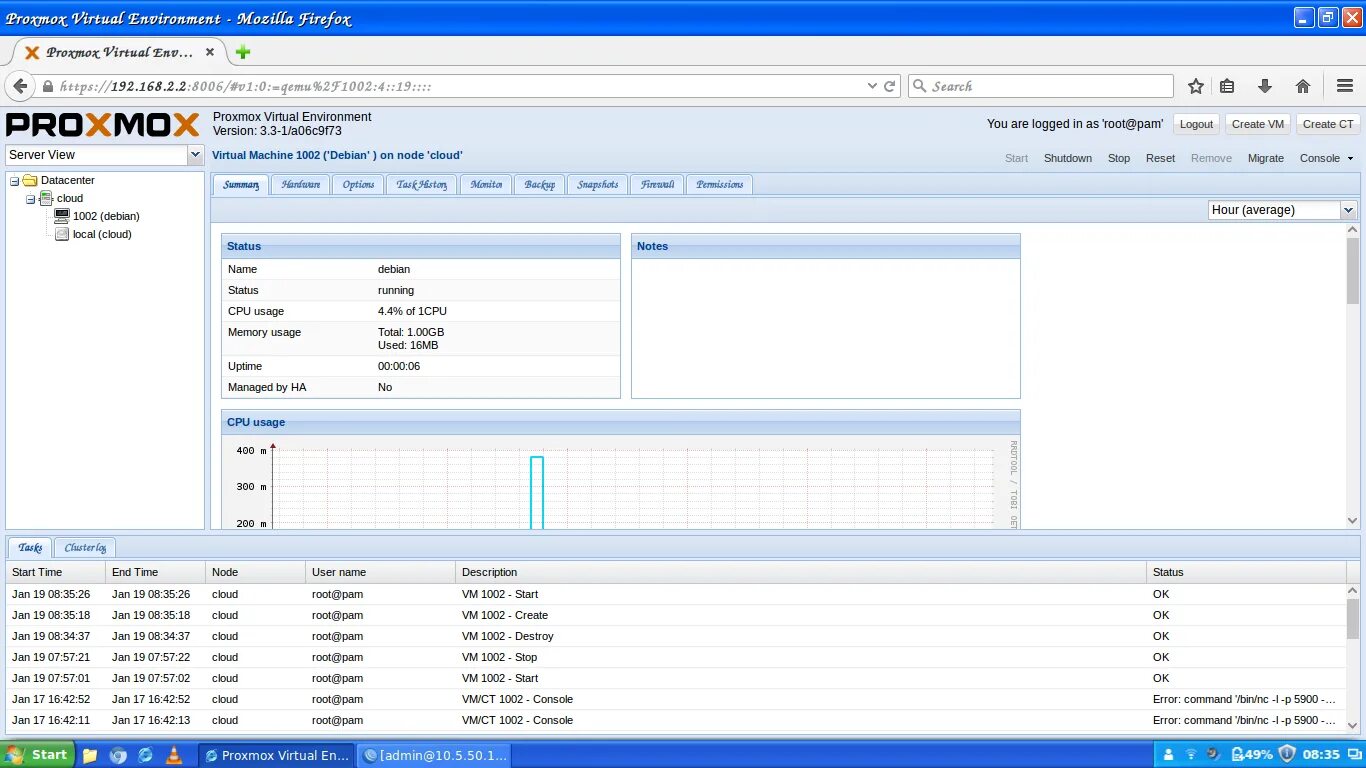The width and height of the screenshot is (1366, 768).
Task: Open the Permissions tab
Action: [x=720, y=184]
